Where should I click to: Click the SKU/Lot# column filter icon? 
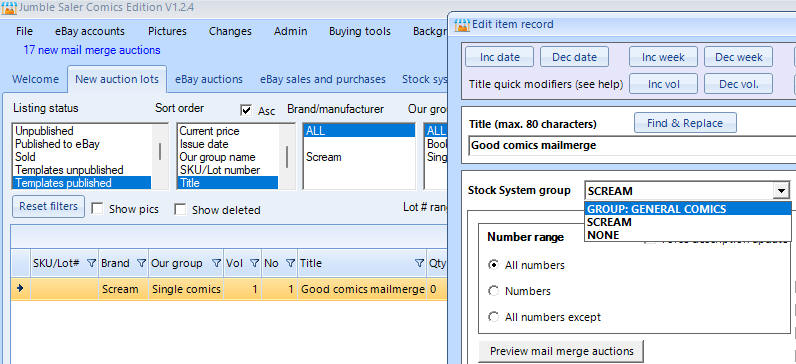(91, 263)
